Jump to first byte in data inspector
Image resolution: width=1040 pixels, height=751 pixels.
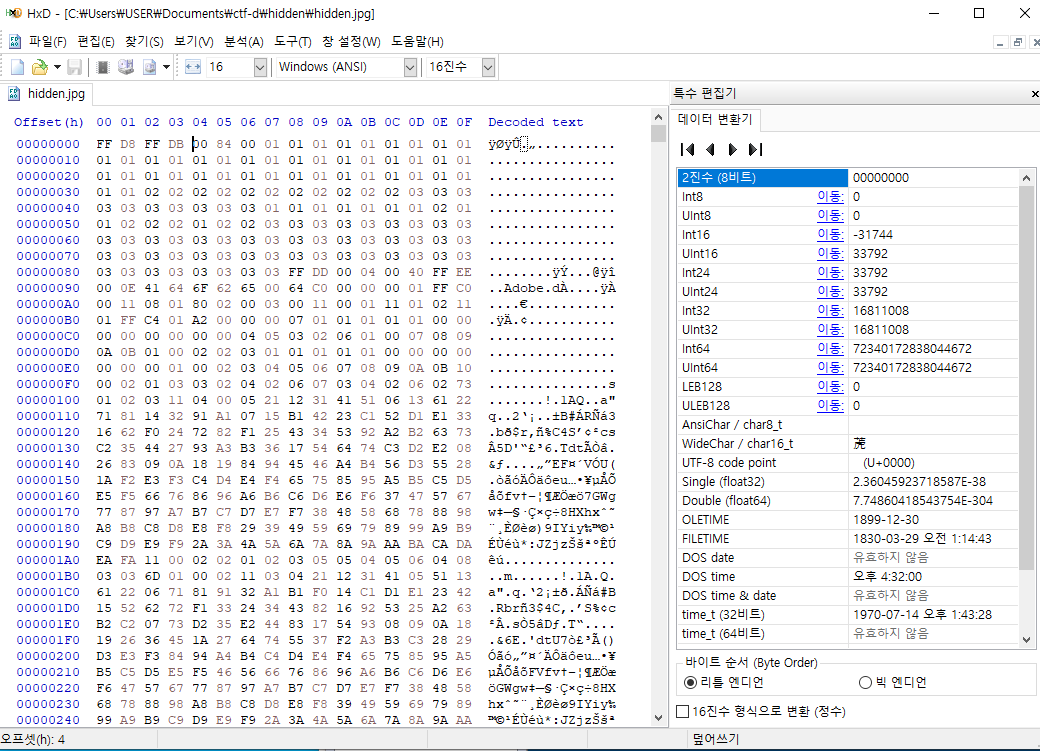tap(688, 149)
